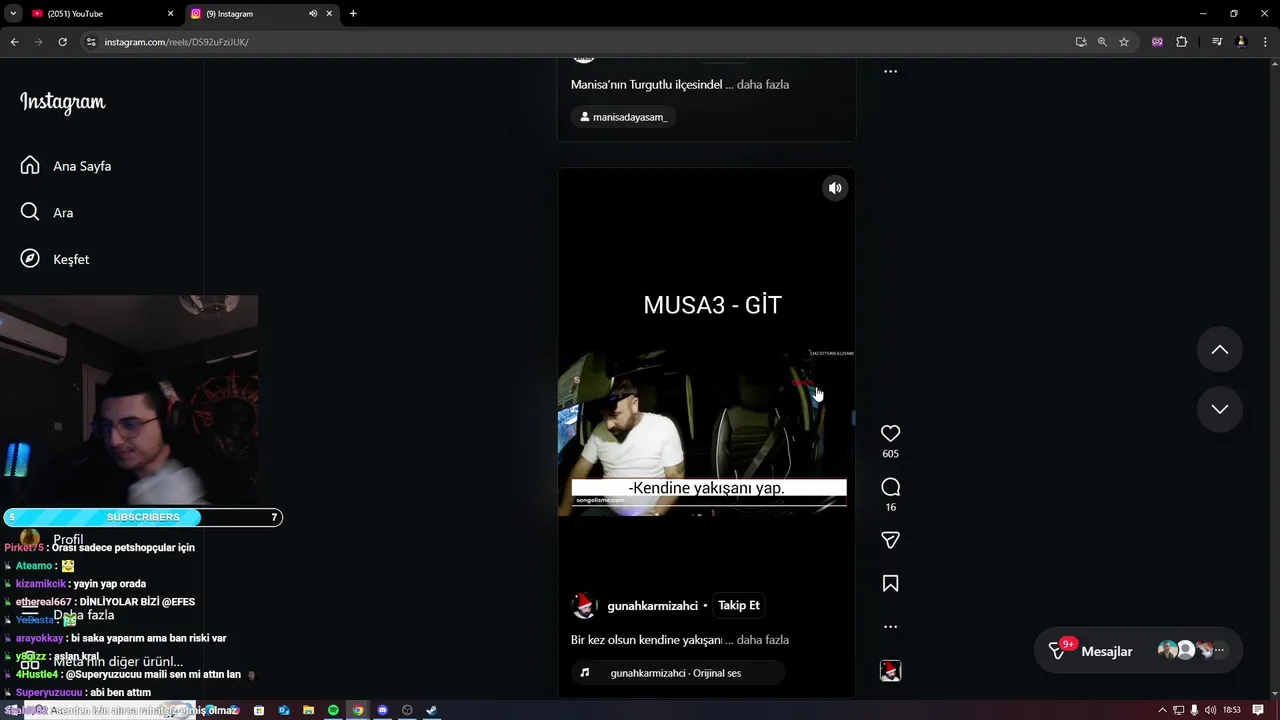Mute the reel audio speaker button
Viewport: 1280px width, 720px height.
[x=835, y=188]
